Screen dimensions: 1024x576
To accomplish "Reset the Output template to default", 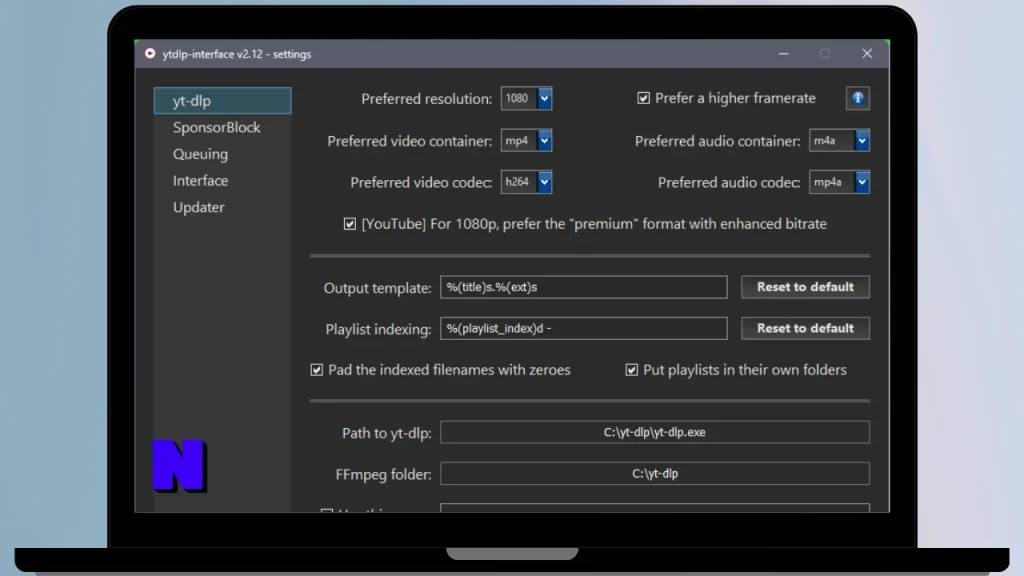I will 805,287.
